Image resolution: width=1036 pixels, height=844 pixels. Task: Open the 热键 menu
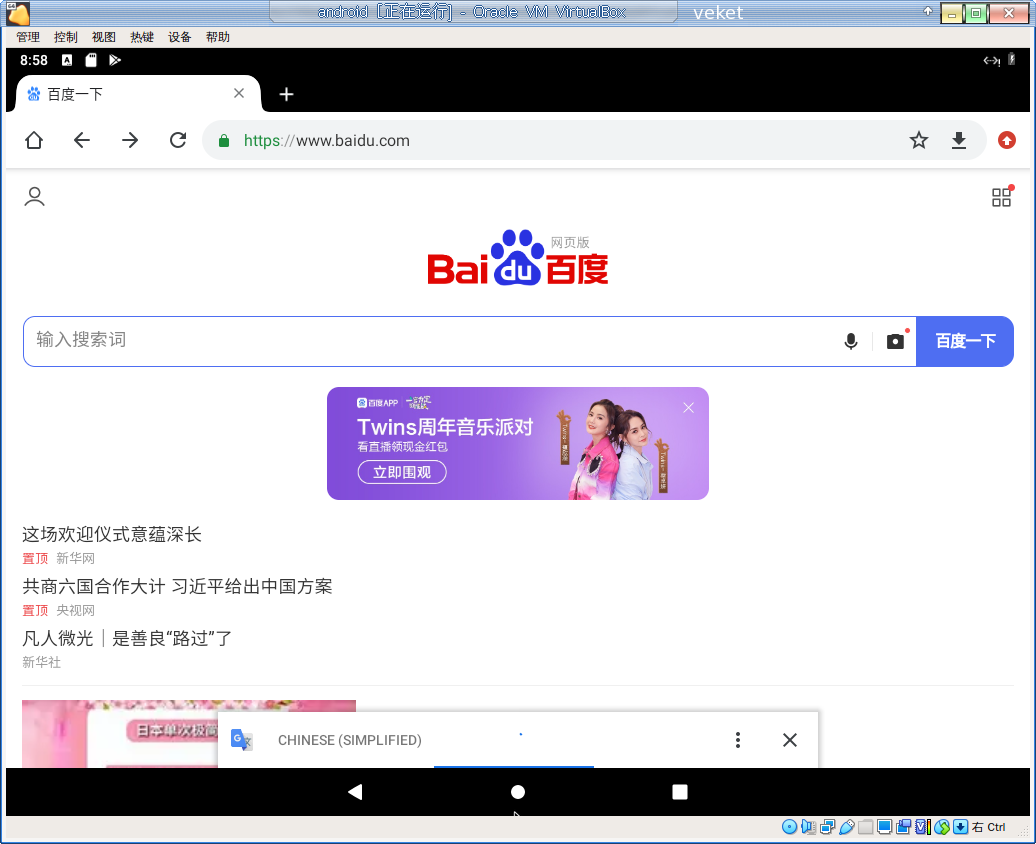point(141,37)
